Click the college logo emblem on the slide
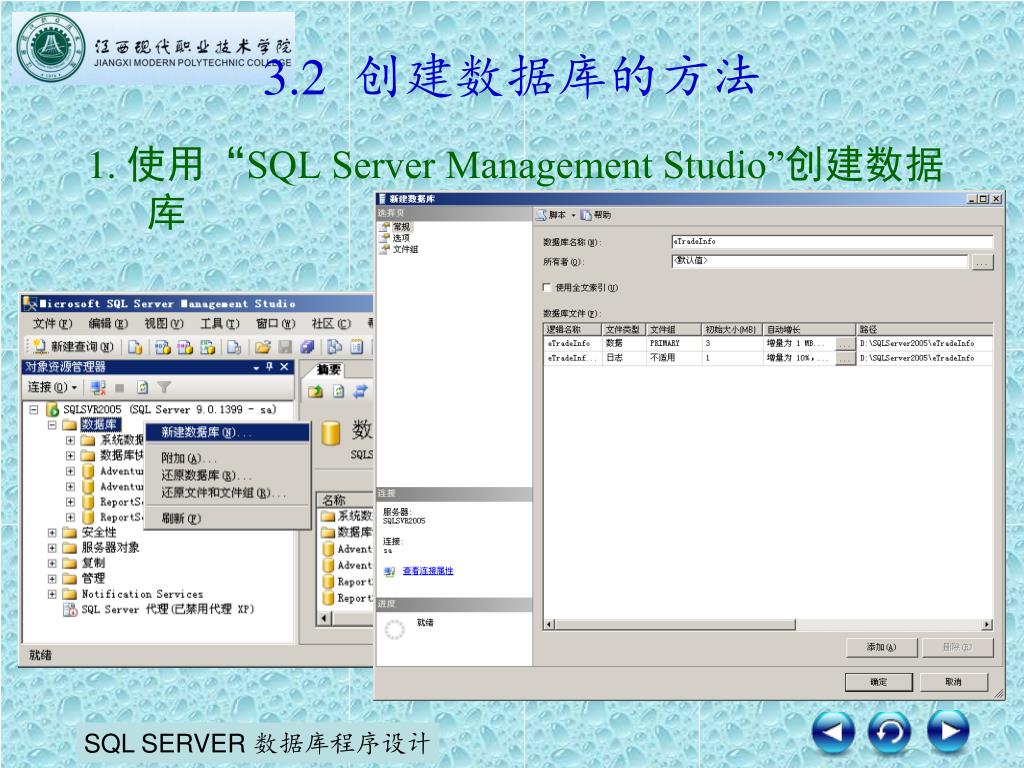Image resolution: width=1024 pixels, height=768 pixels. (51, 47)
